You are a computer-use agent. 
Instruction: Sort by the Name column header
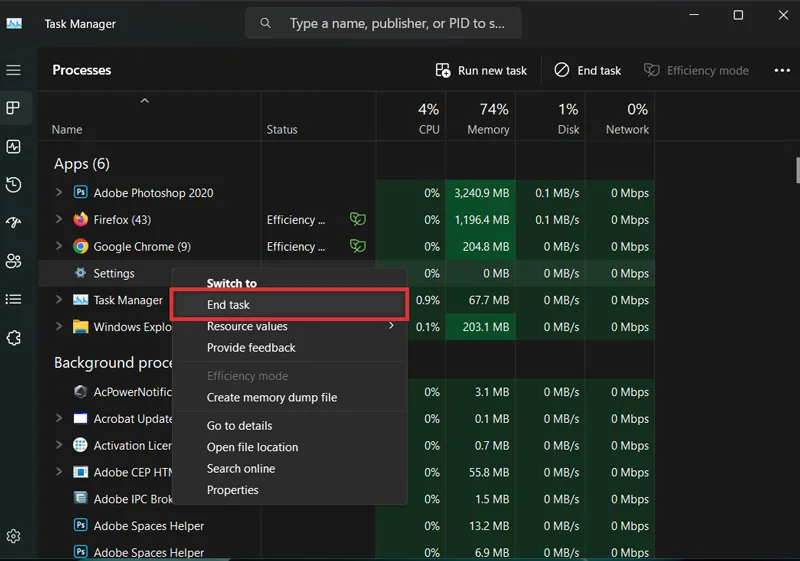point(149,116)
